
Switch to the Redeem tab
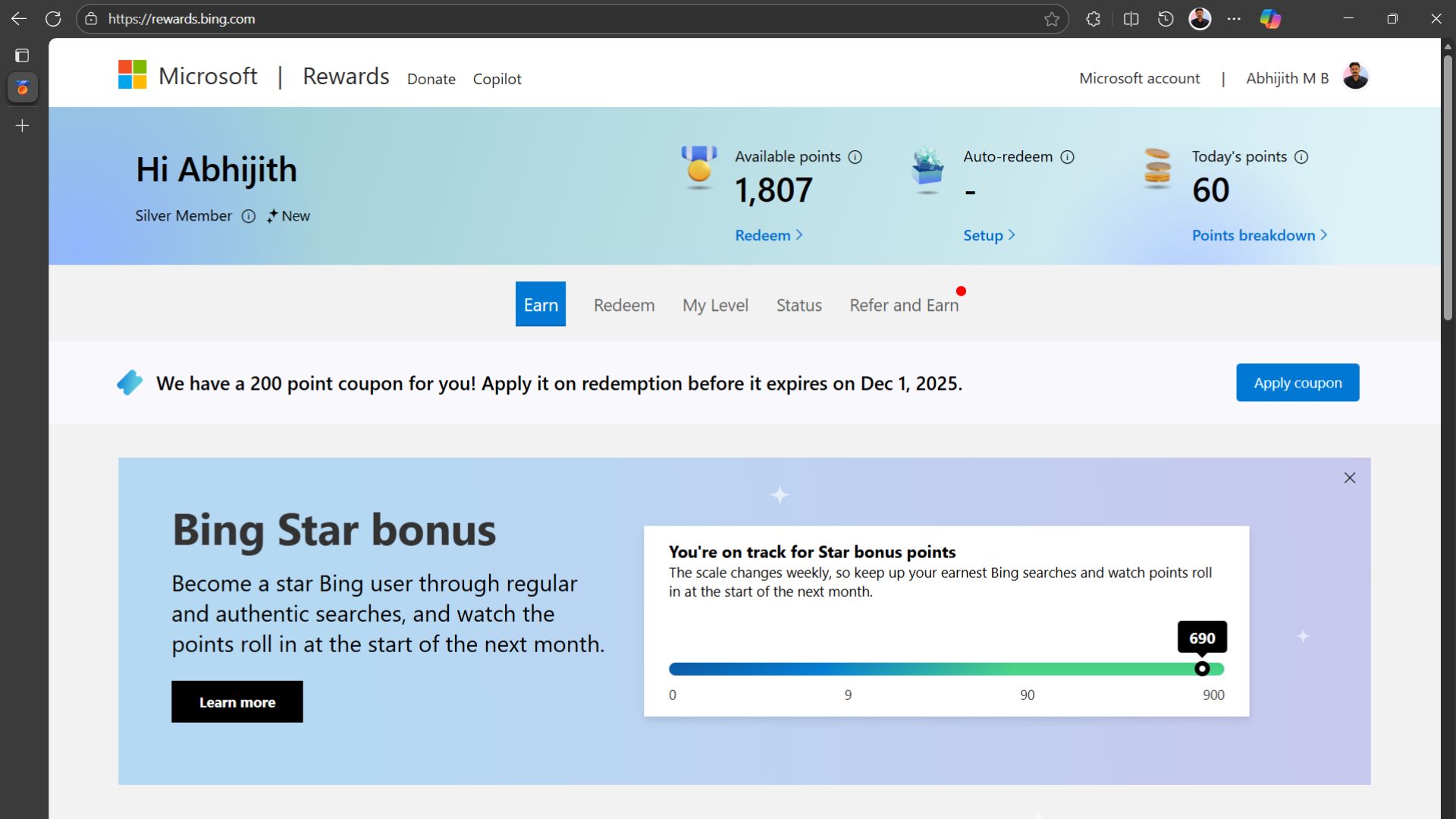click(623, 305)
